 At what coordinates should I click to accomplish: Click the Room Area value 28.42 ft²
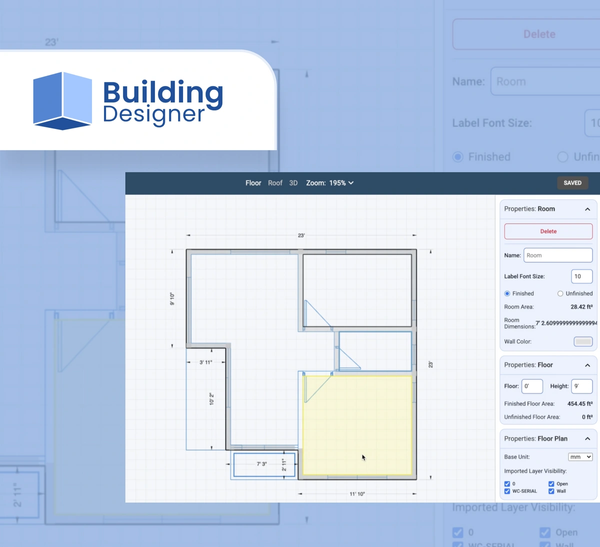point(582,307)
